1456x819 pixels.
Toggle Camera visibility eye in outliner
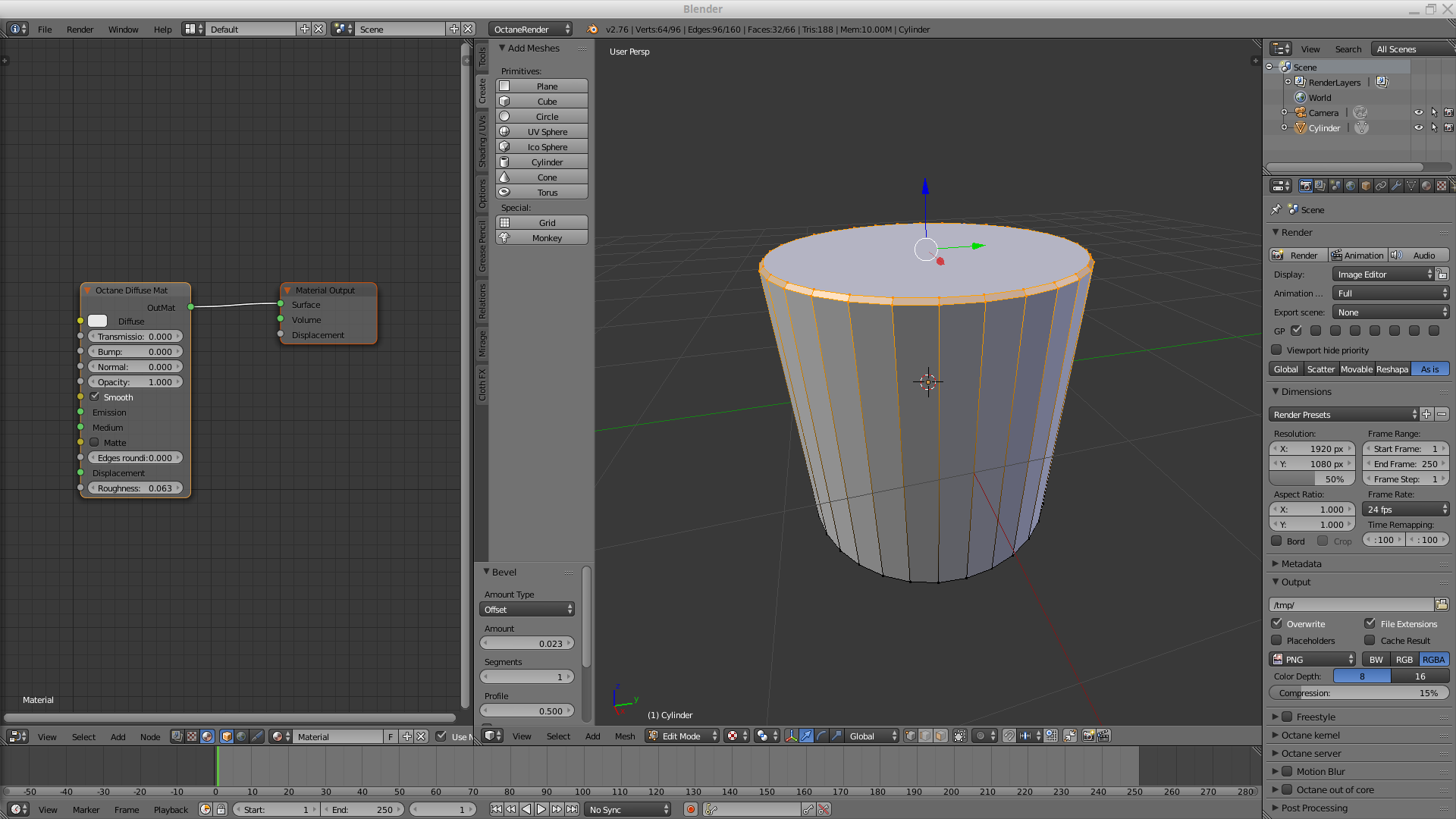(1418, 112)
